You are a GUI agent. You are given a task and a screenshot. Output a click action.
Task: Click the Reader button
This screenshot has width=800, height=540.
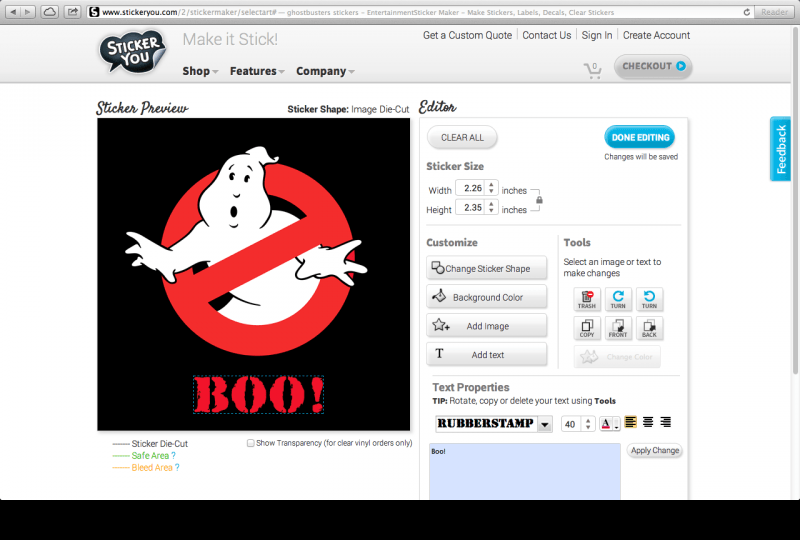(x=774, y=12)
